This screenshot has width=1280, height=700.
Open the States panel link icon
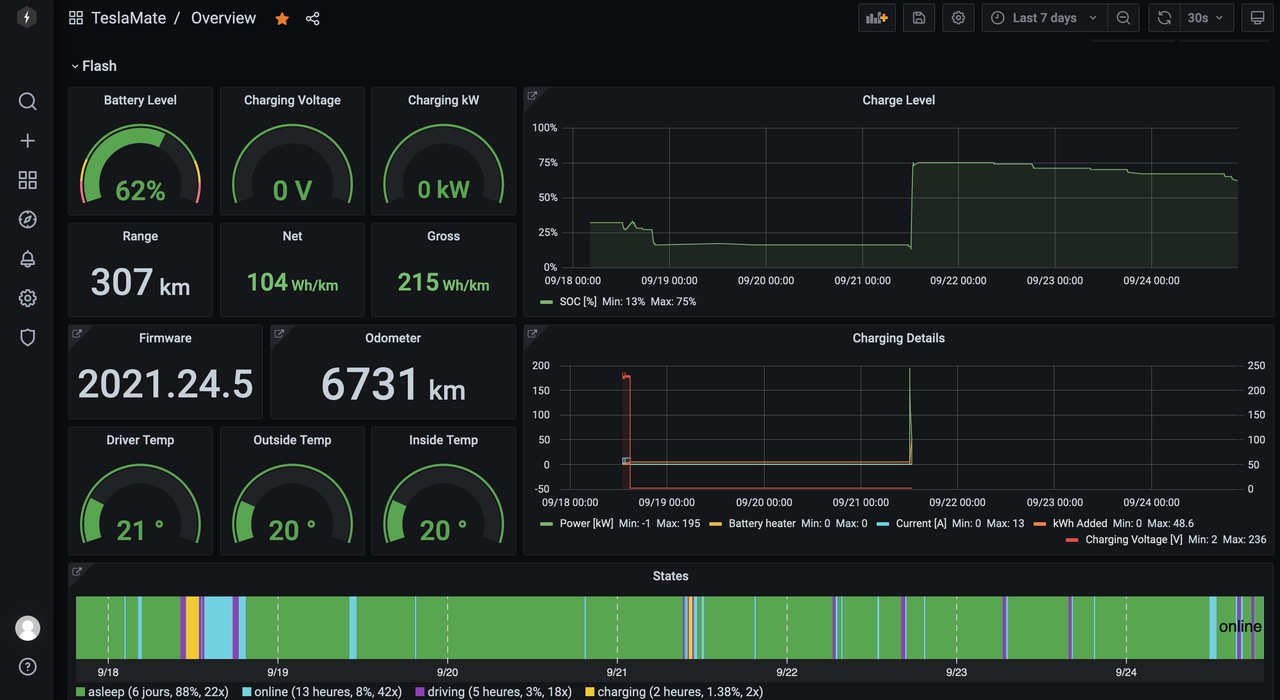coord(77,572)
